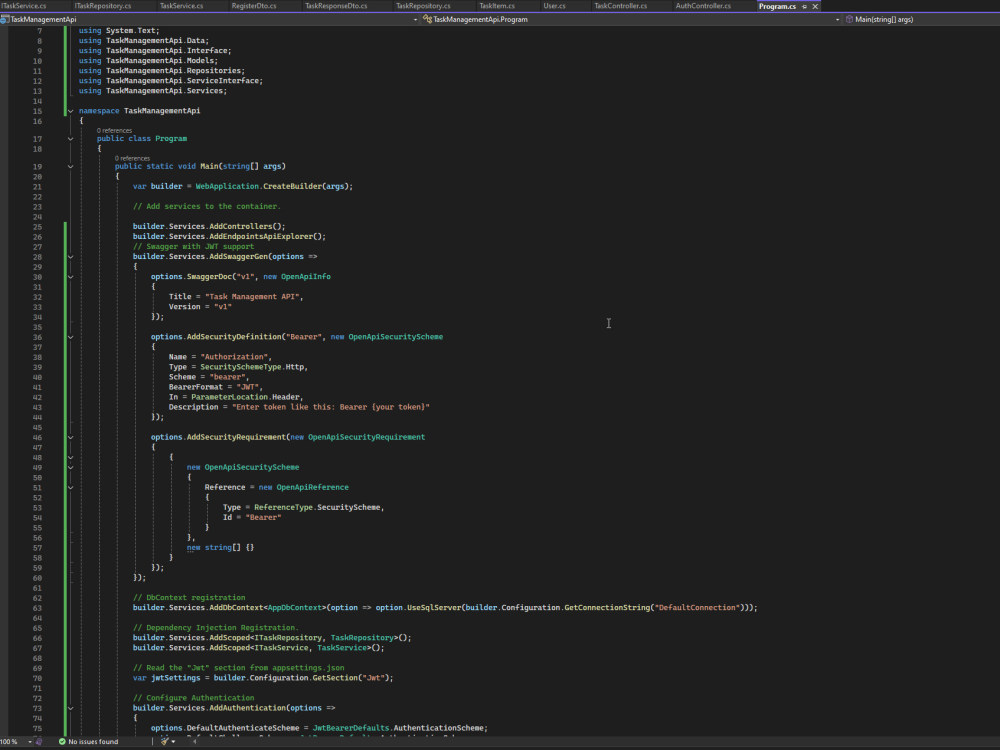Switch to the User.cs tab

[554, 6]
